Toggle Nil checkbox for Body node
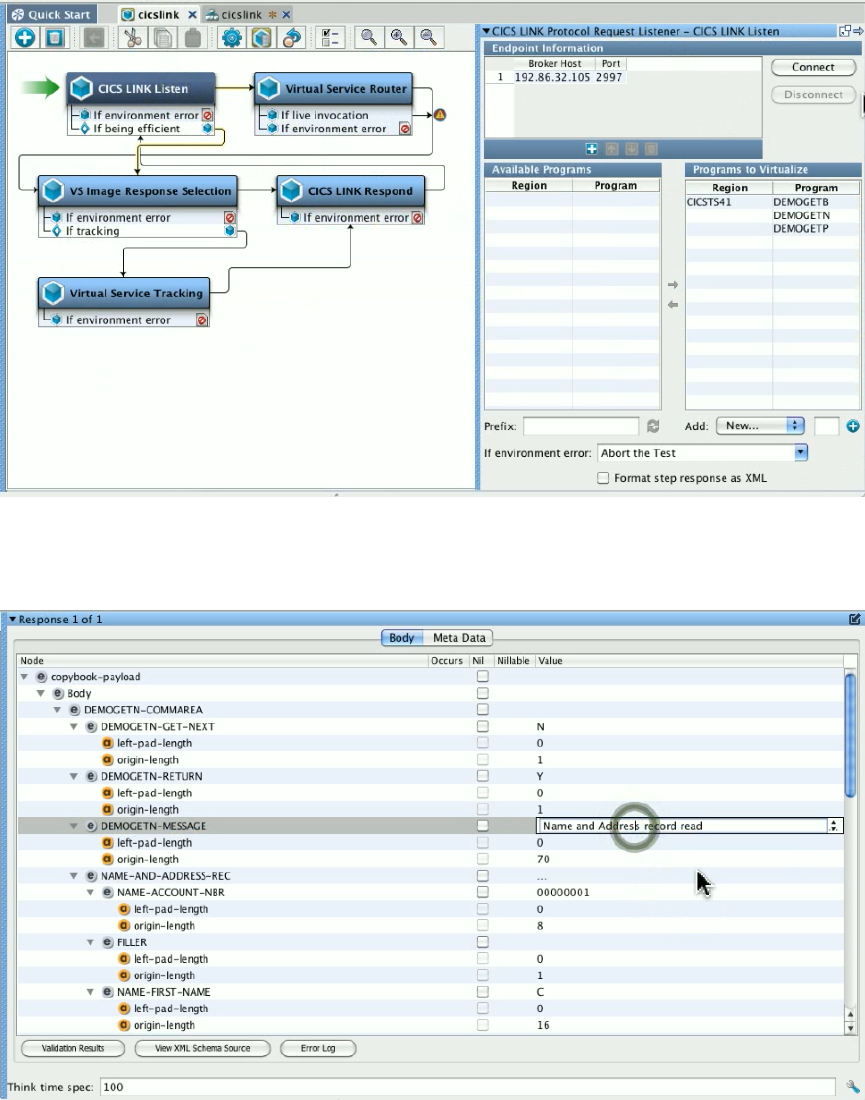This screenshot has height=1100, width=865. click(x=483, y=693)
